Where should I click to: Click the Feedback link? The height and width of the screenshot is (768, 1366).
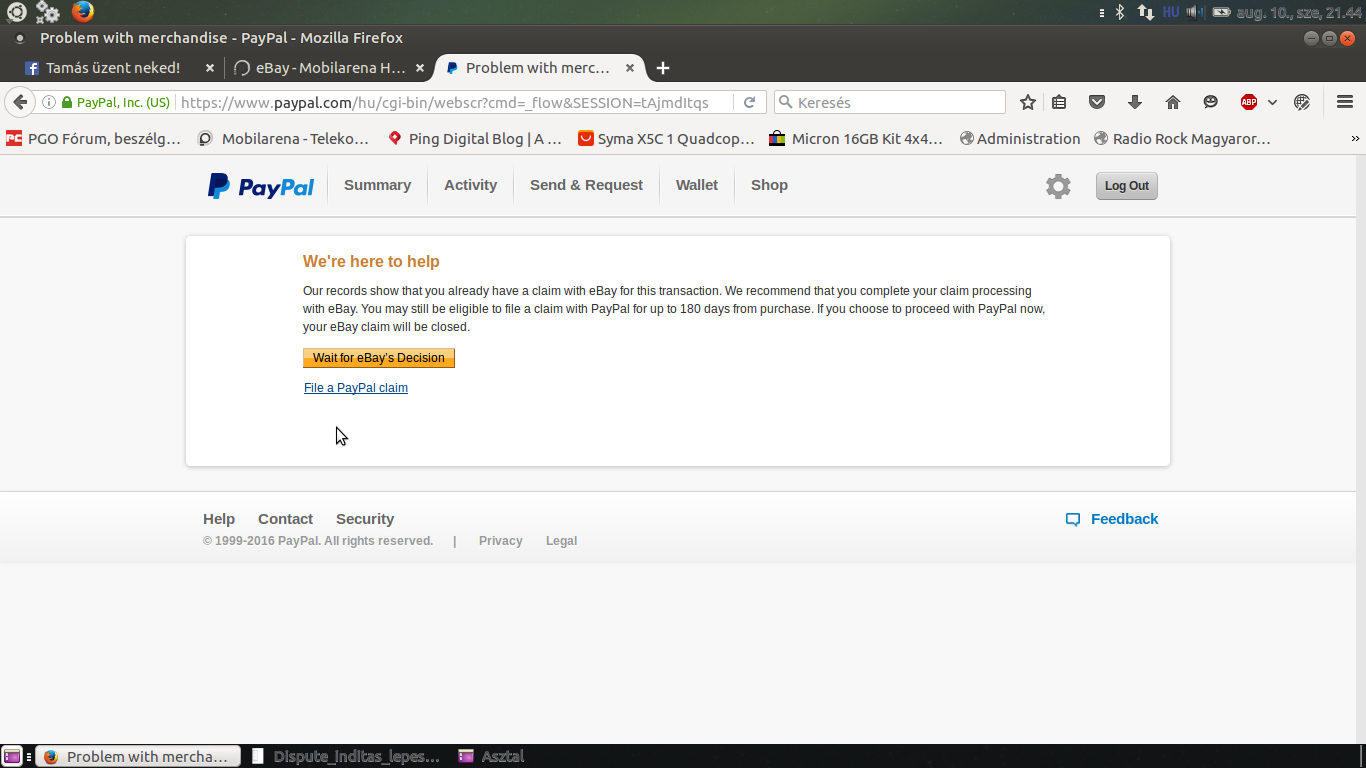tap(1112, 519)
